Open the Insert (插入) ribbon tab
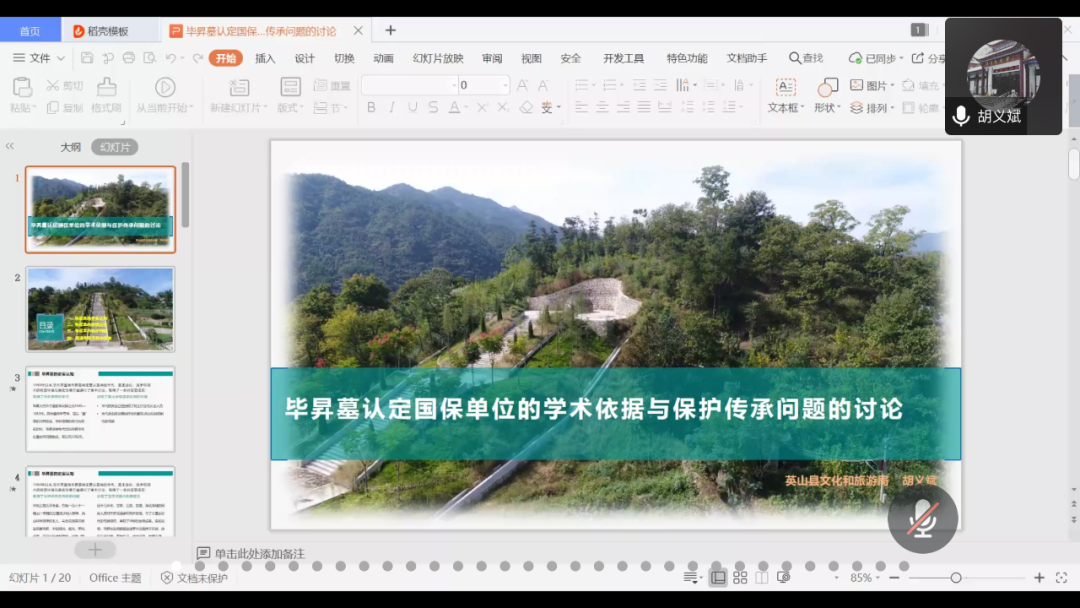 [x=265, y=58]
